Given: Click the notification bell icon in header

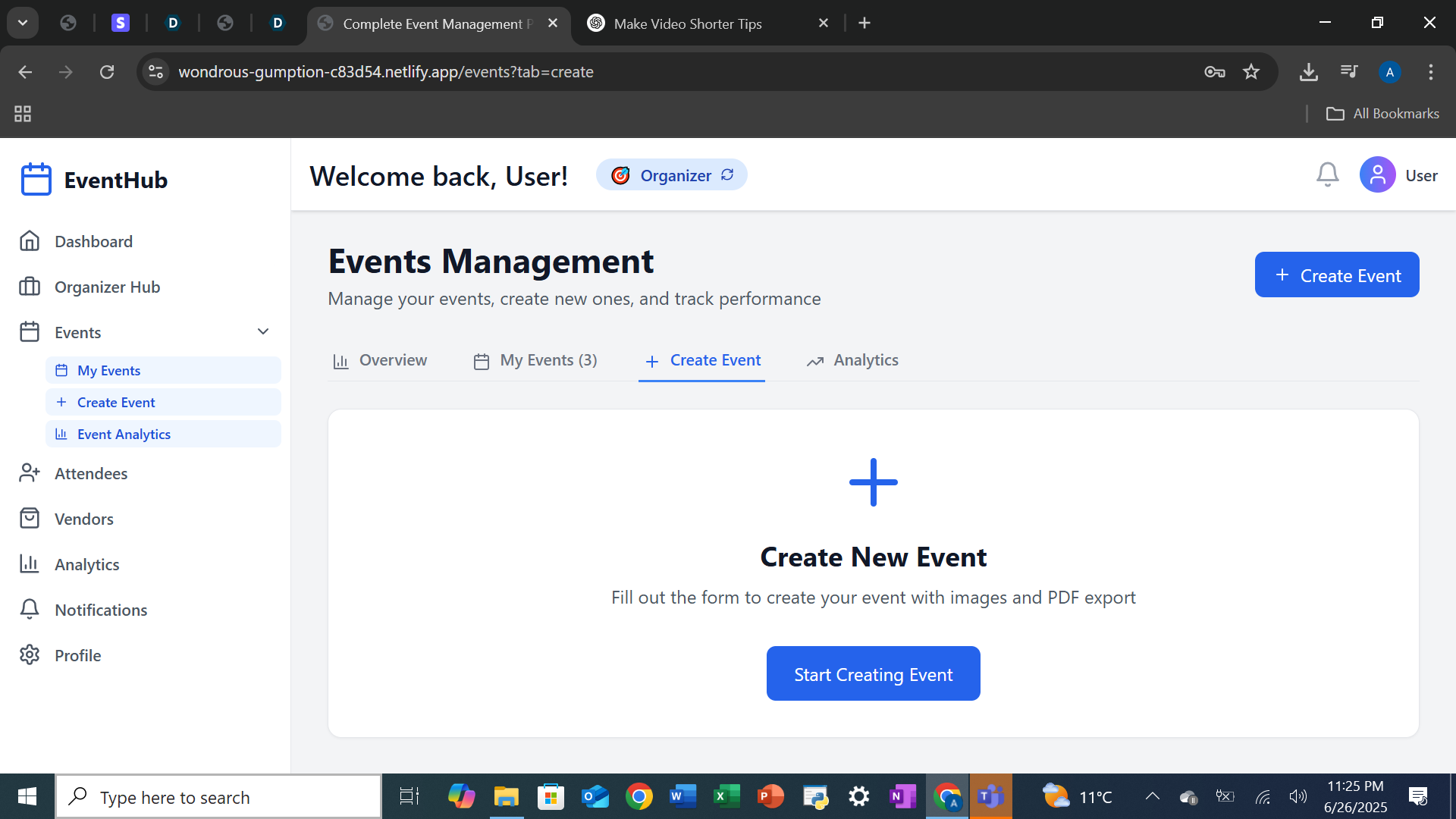Looking at the screenshot, I should click(1327, 175).
